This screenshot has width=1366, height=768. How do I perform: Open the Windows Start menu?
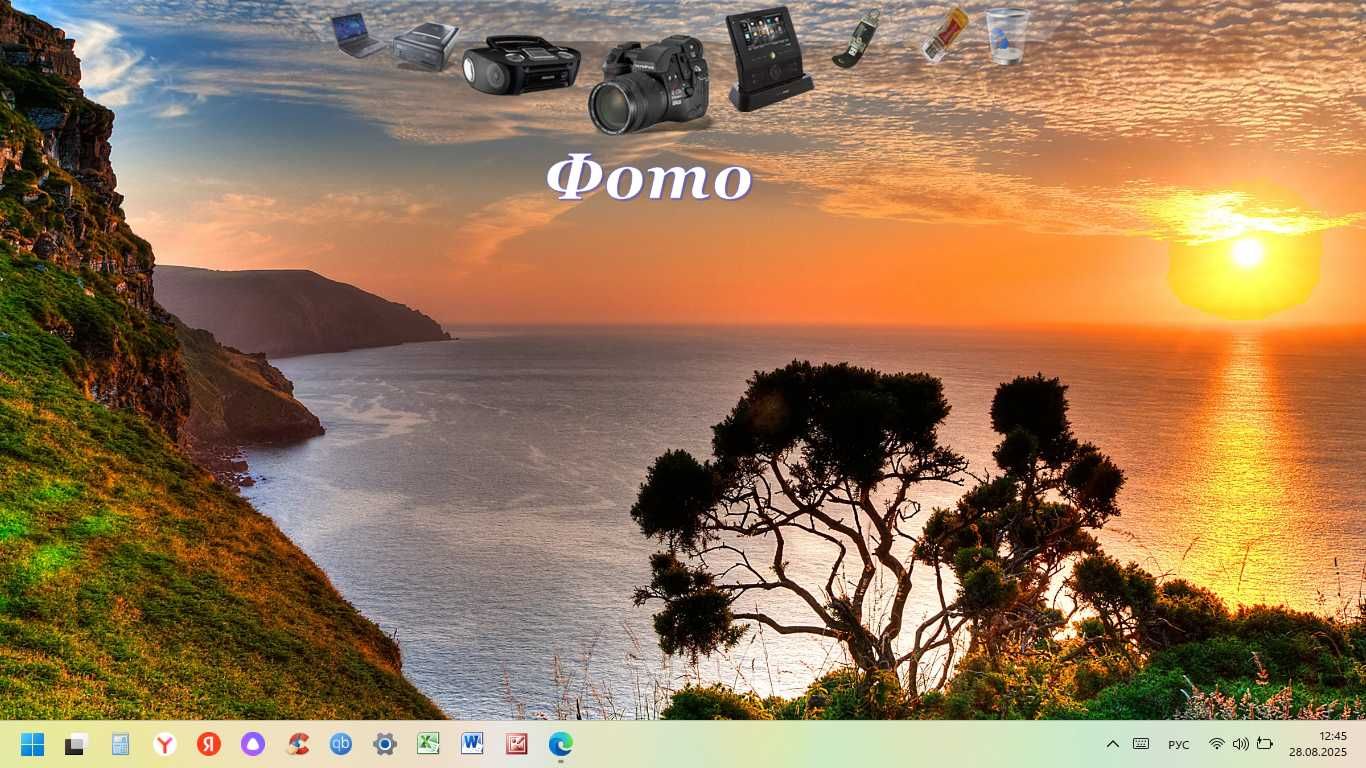point(32,744)
